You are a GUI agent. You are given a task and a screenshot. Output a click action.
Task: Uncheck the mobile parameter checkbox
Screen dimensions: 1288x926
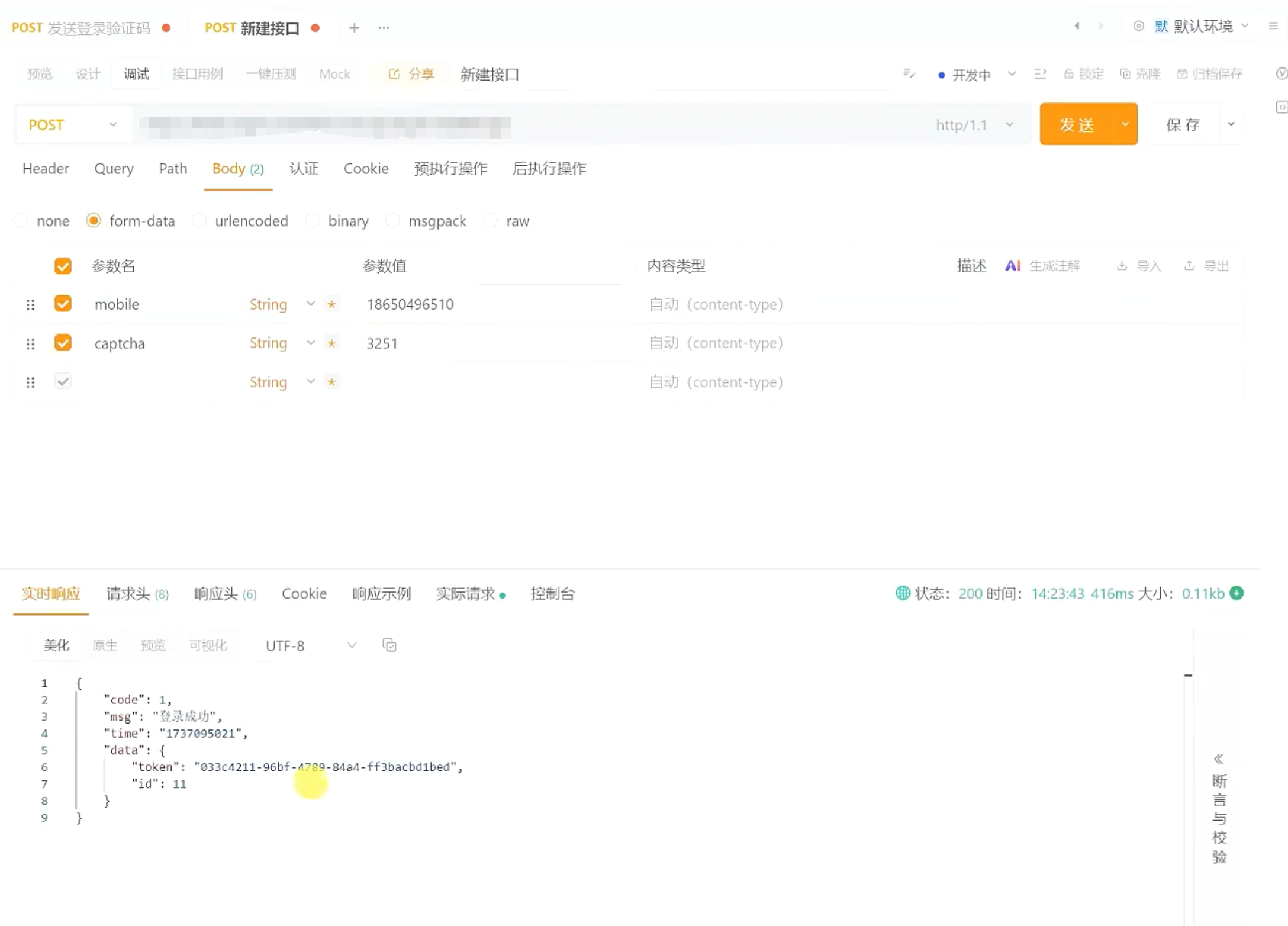(x=63, y=304)
